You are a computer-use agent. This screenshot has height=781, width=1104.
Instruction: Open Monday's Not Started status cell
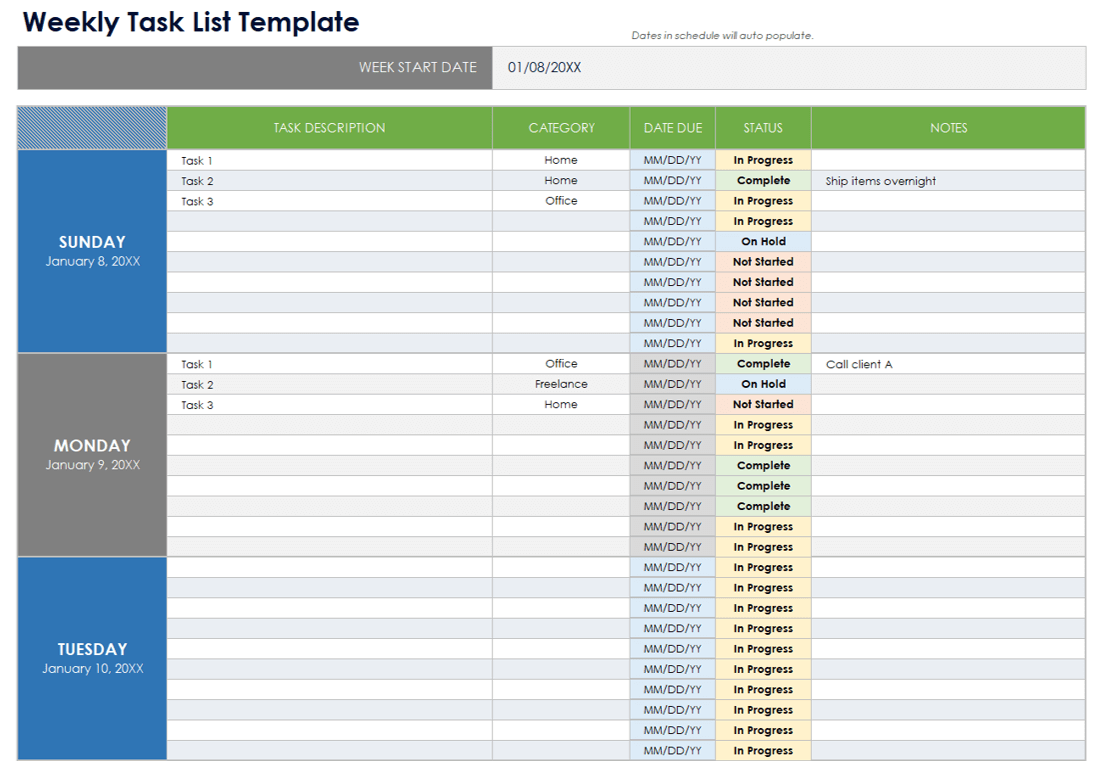[x=763, y=405]
